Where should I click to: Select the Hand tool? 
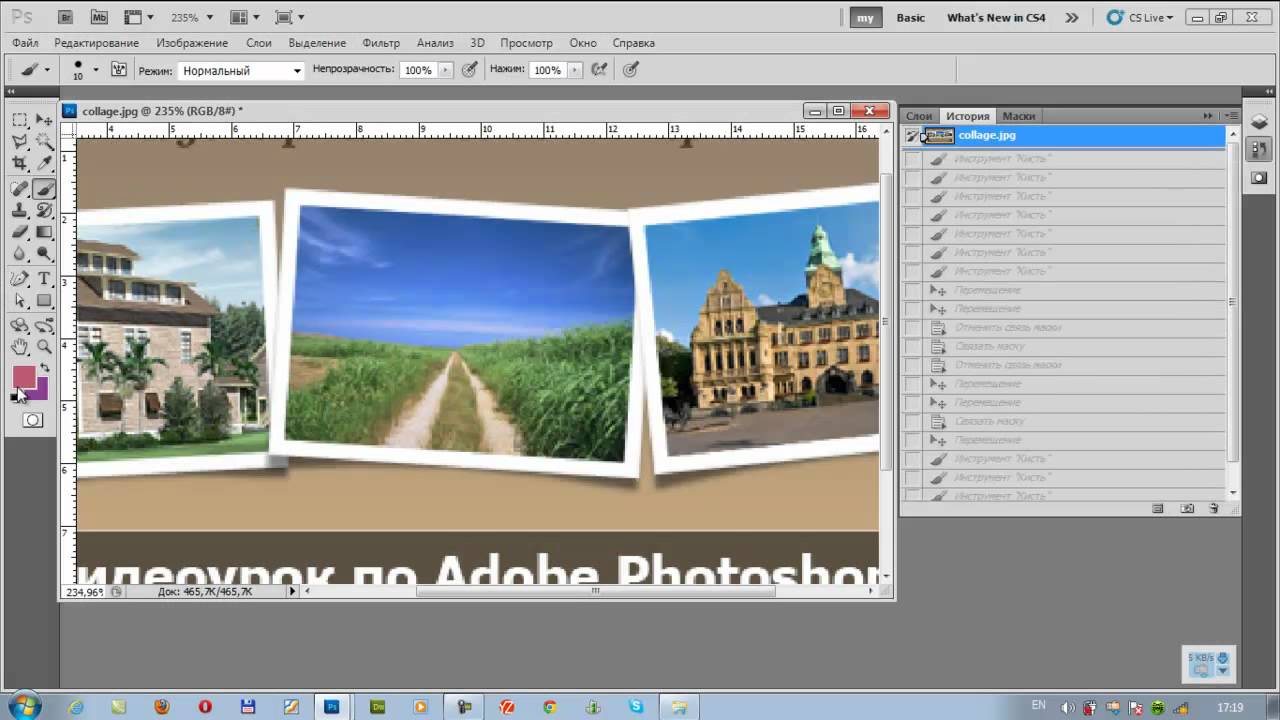[x=19, y=347]
